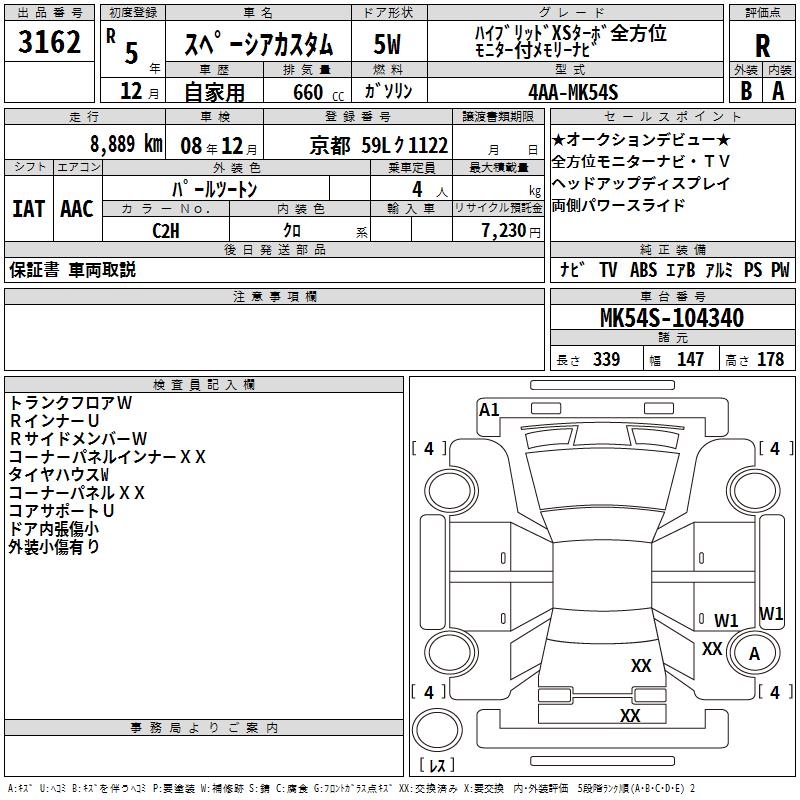Image resolution: width=800 pixels, height=800 pixels.
Task: Select the circled A marker near rear wheel
Action: click(x=754, y=653)
